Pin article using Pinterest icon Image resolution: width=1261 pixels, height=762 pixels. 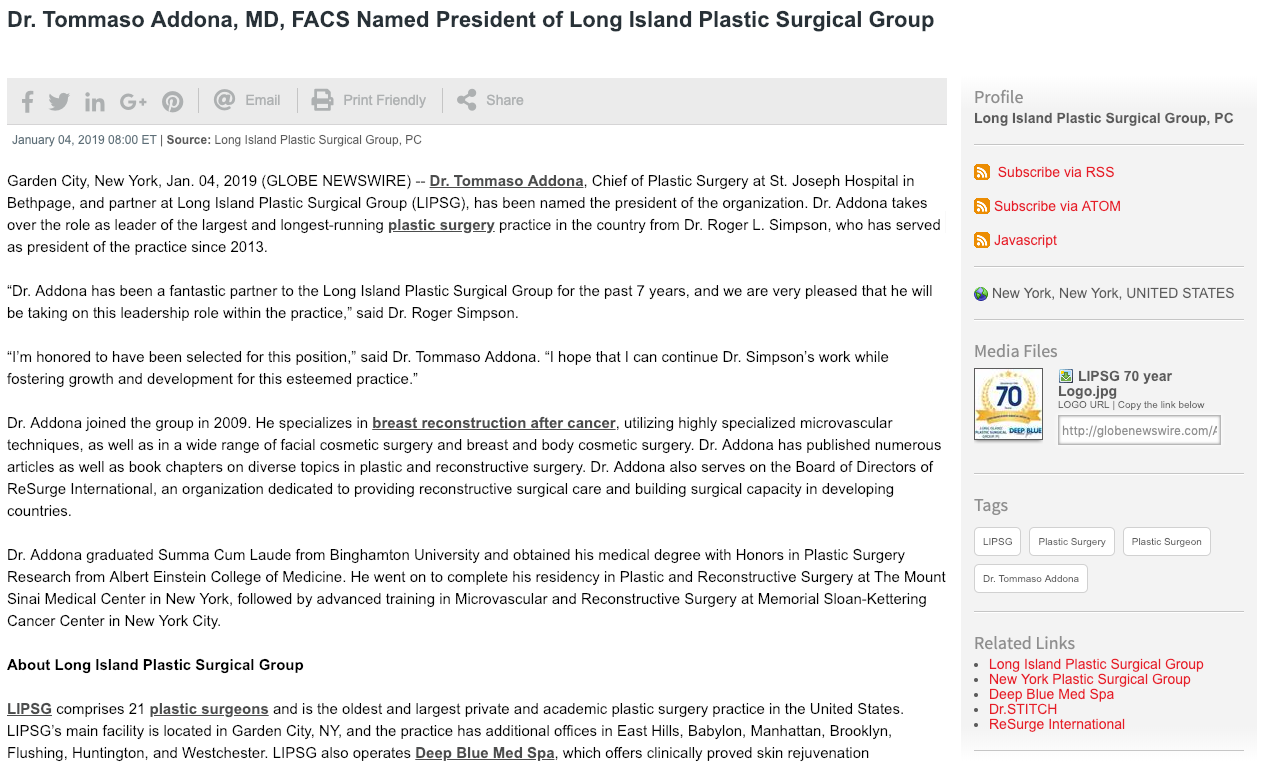coord(173,101)
